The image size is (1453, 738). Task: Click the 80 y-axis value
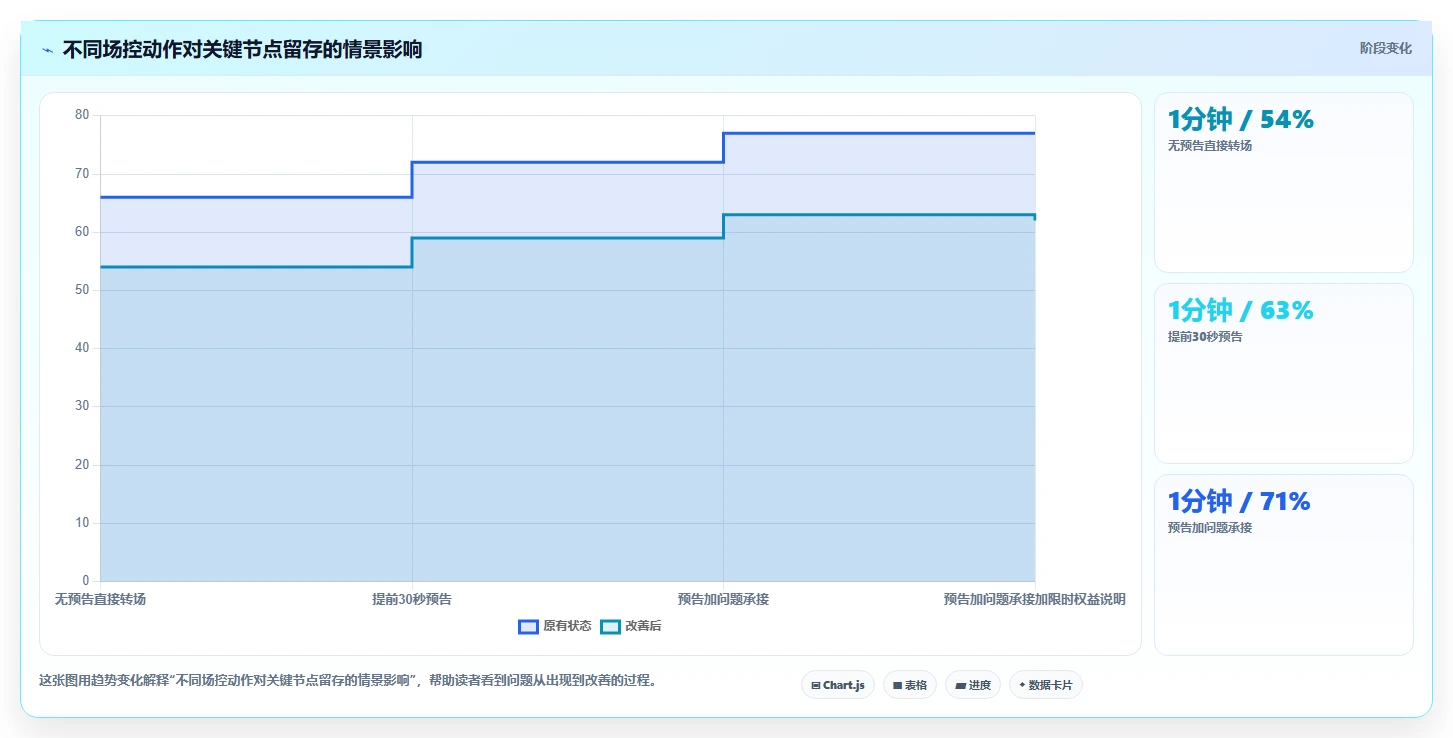[x=82, y=115]
